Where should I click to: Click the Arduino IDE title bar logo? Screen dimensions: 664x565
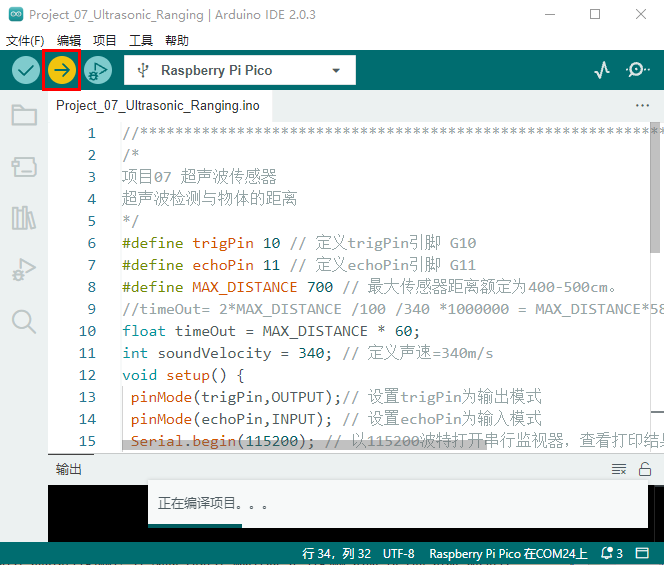pos(16,14)
